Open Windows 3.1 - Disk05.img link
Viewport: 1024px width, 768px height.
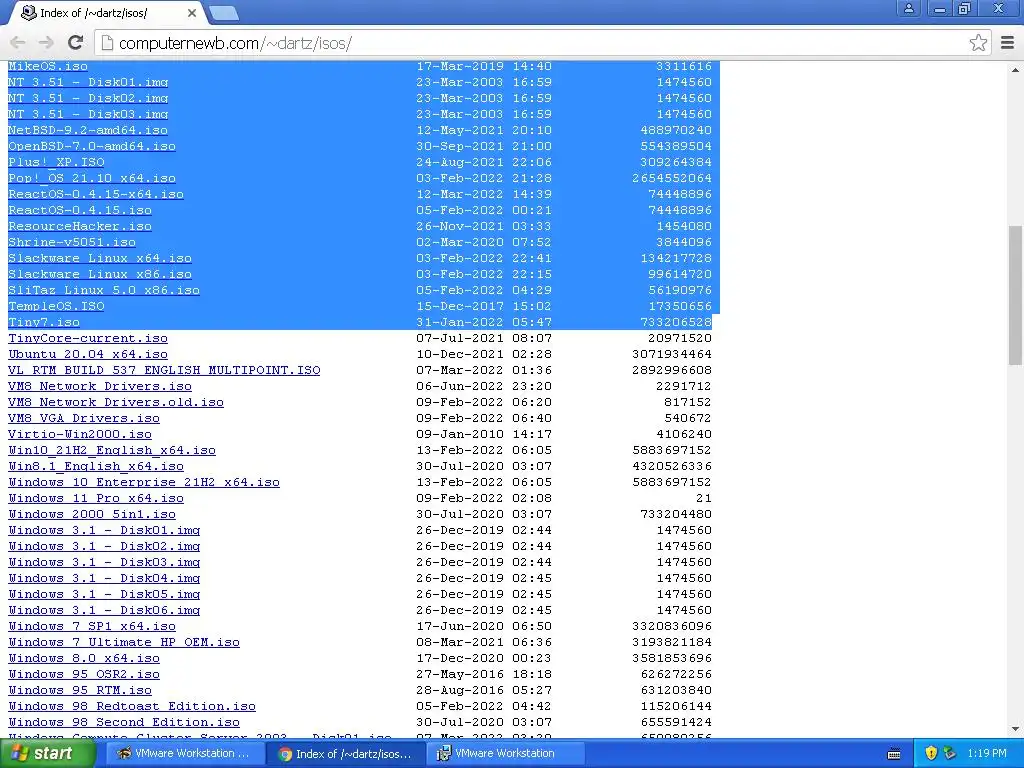click(104, 594)
